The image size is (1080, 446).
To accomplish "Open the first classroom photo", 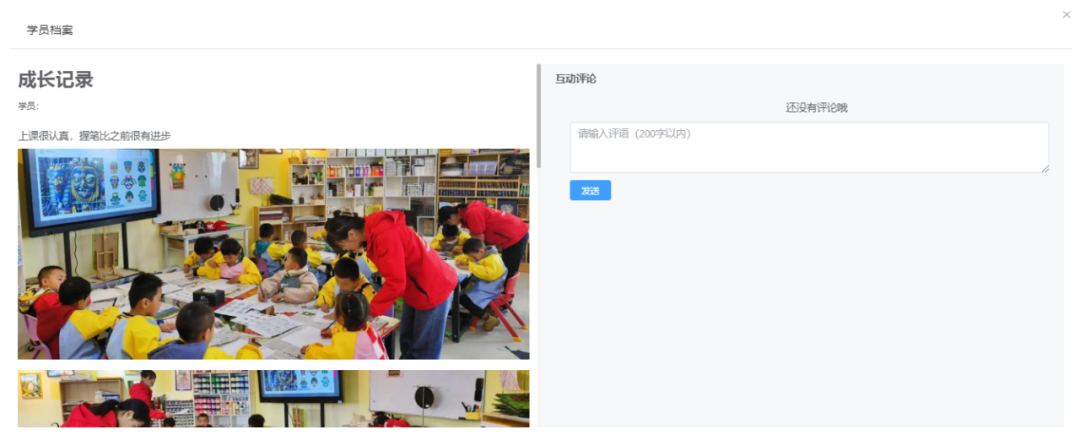I will 273,254.
